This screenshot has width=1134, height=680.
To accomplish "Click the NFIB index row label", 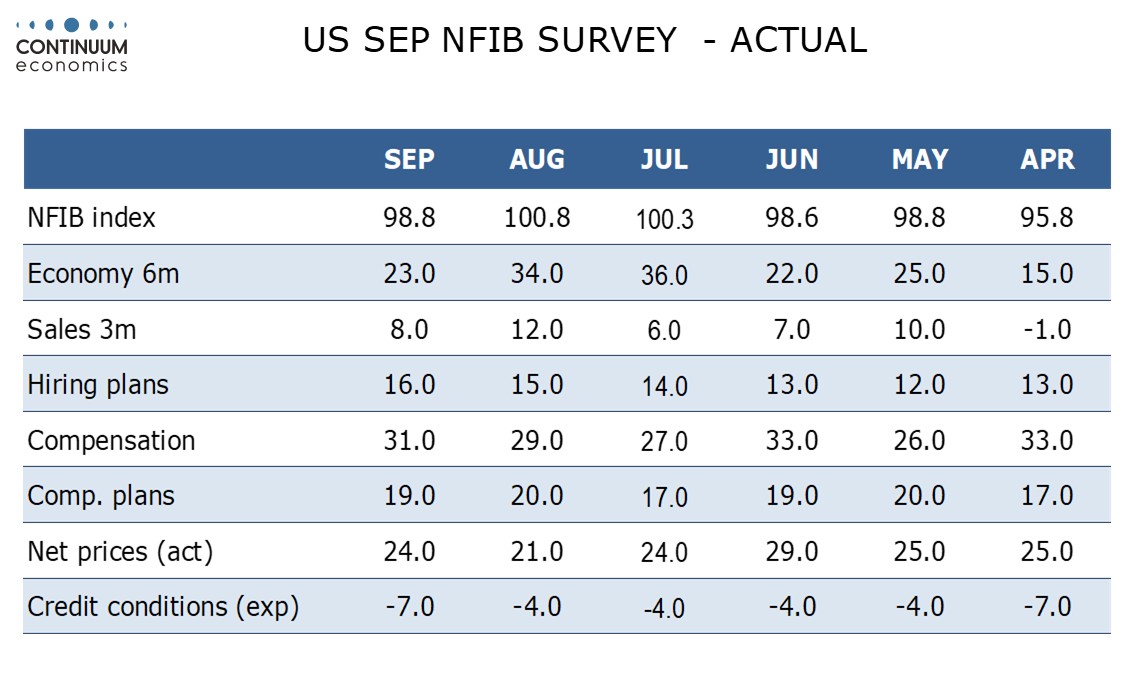I will click(92, 217).
